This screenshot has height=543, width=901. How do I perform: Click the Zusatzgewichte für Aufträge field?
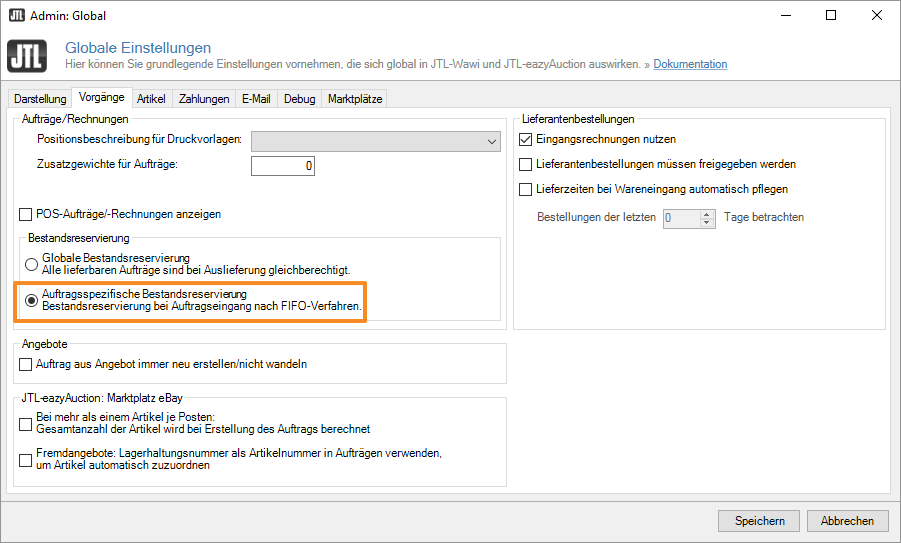click(x=282, y=165)
